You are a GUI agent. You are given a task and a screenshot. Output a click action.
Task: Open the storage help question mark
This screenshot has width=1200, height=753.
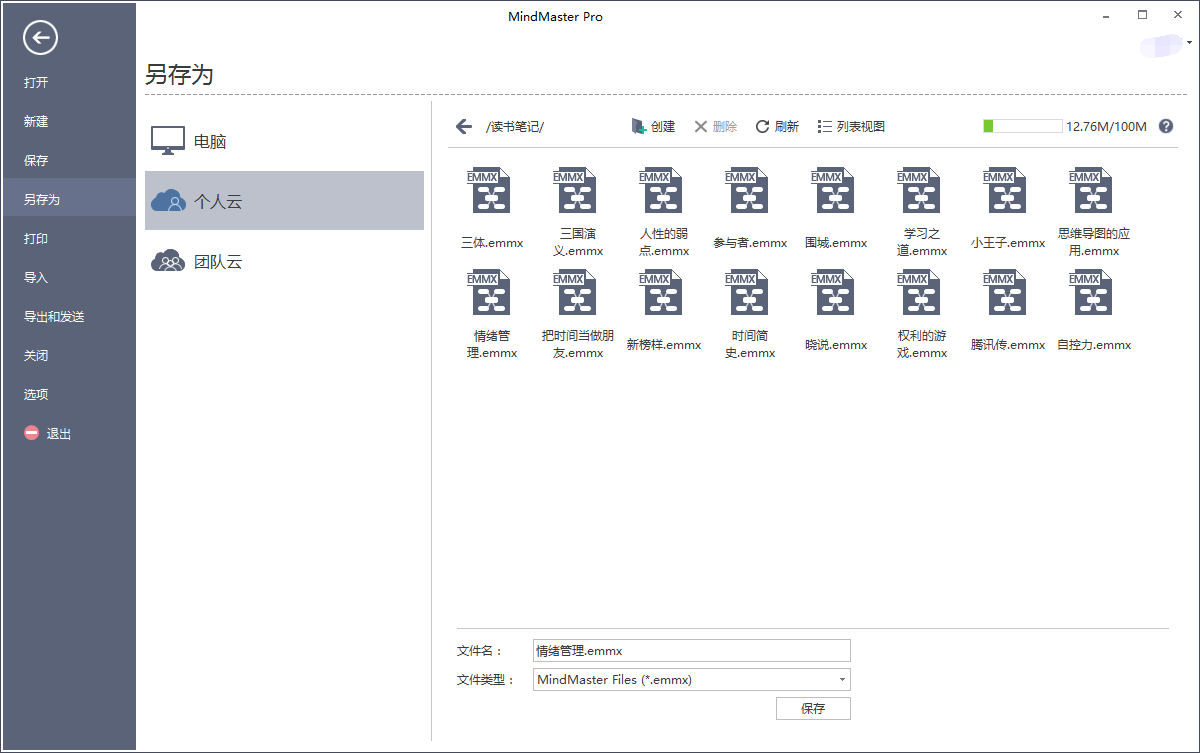point(1166,126)
